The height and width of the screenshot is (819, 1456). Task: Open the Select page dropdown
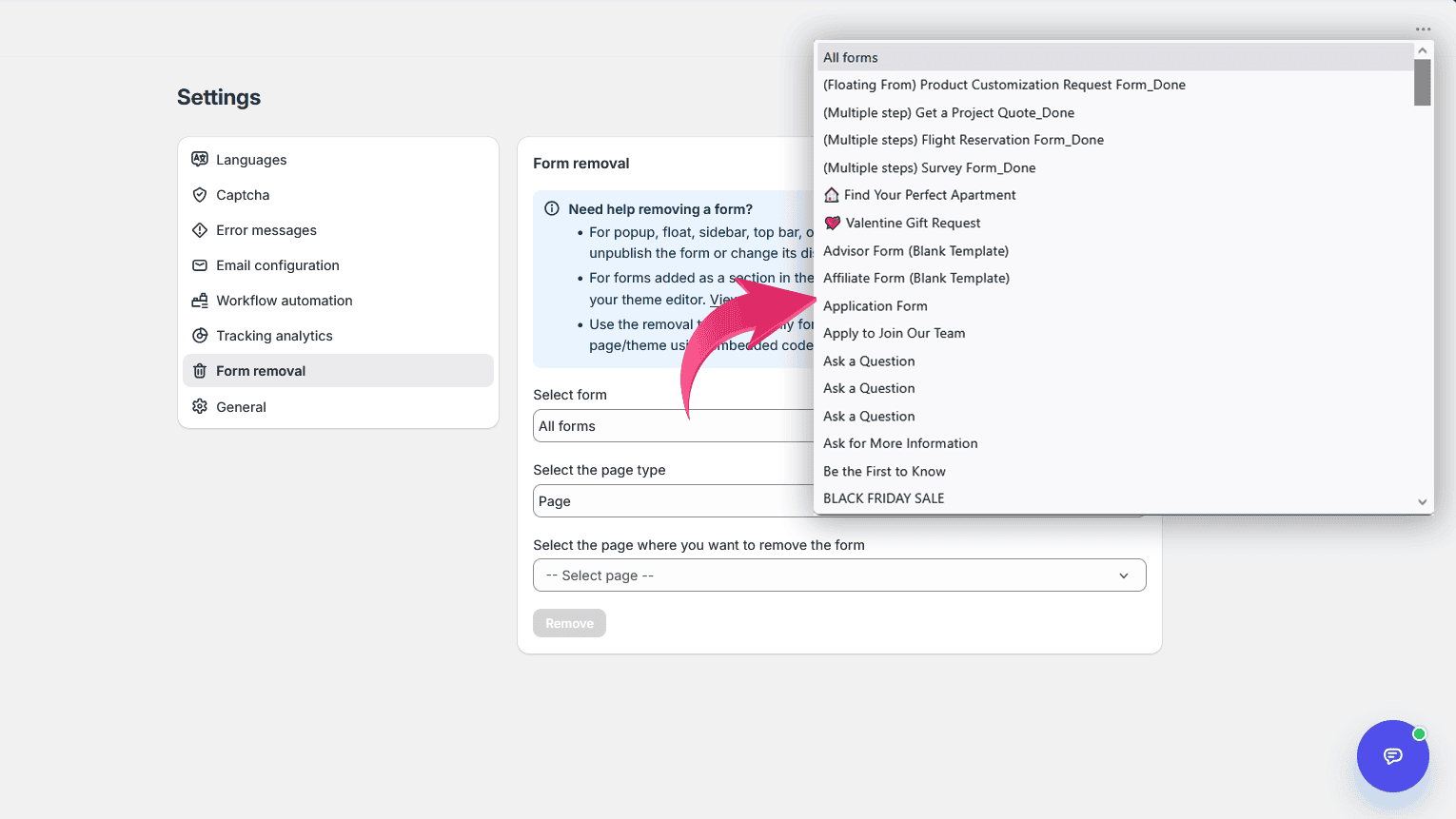click(839, 575)
